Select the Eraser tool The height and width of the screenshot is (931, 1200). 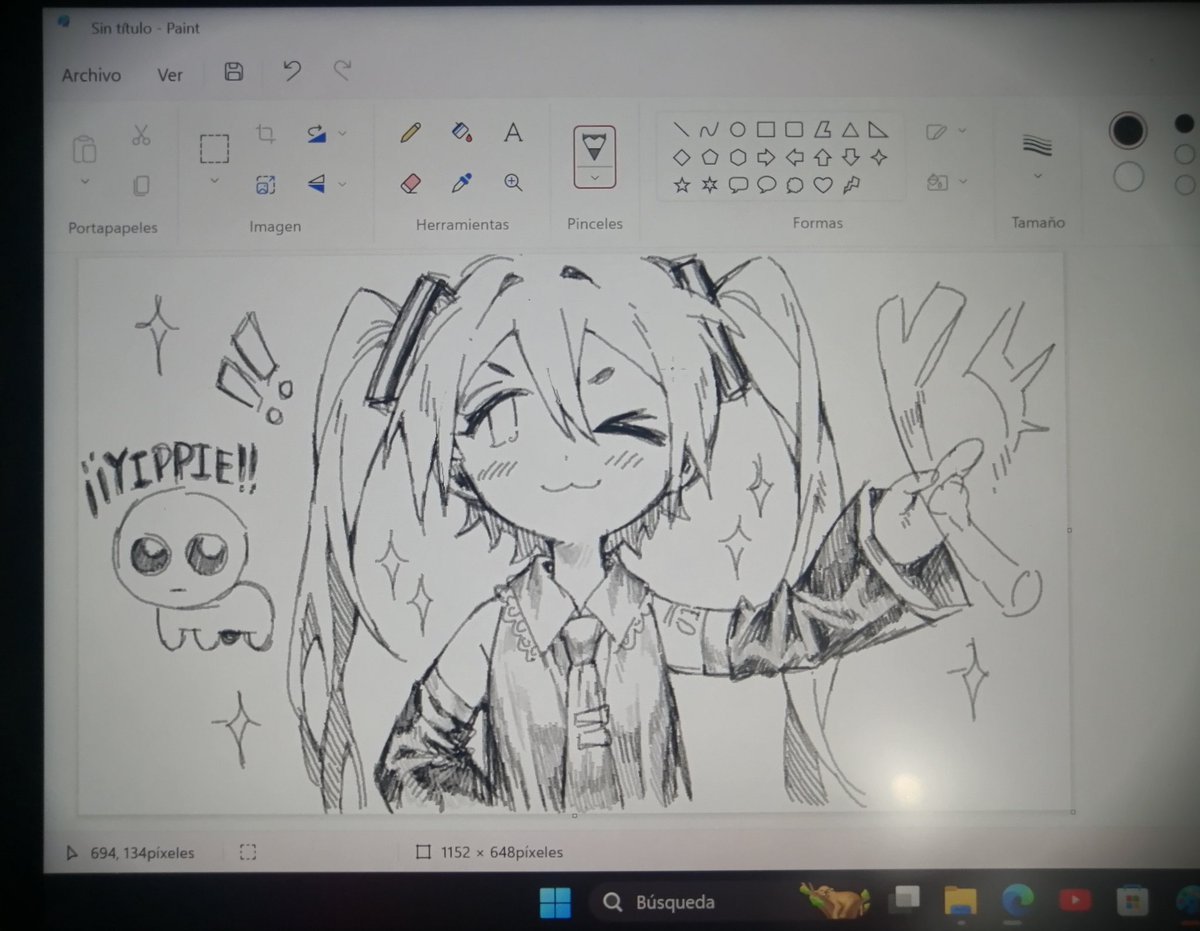tap(411, 183)
